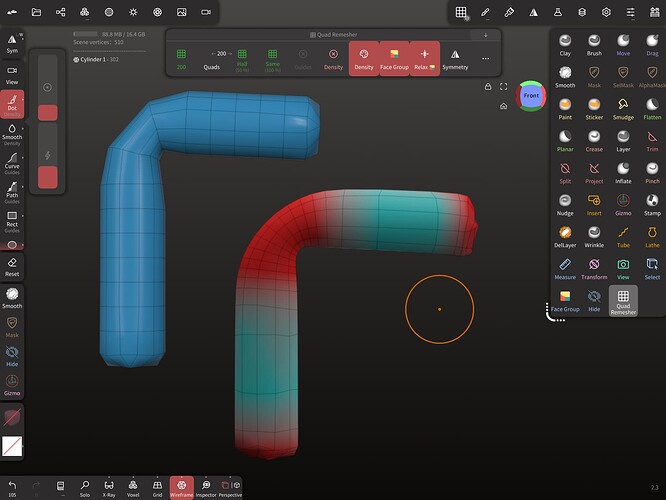Select the Nudge tool
Image resolution: width=666 pixels, height=500 pixels.
tap(565, 205)
